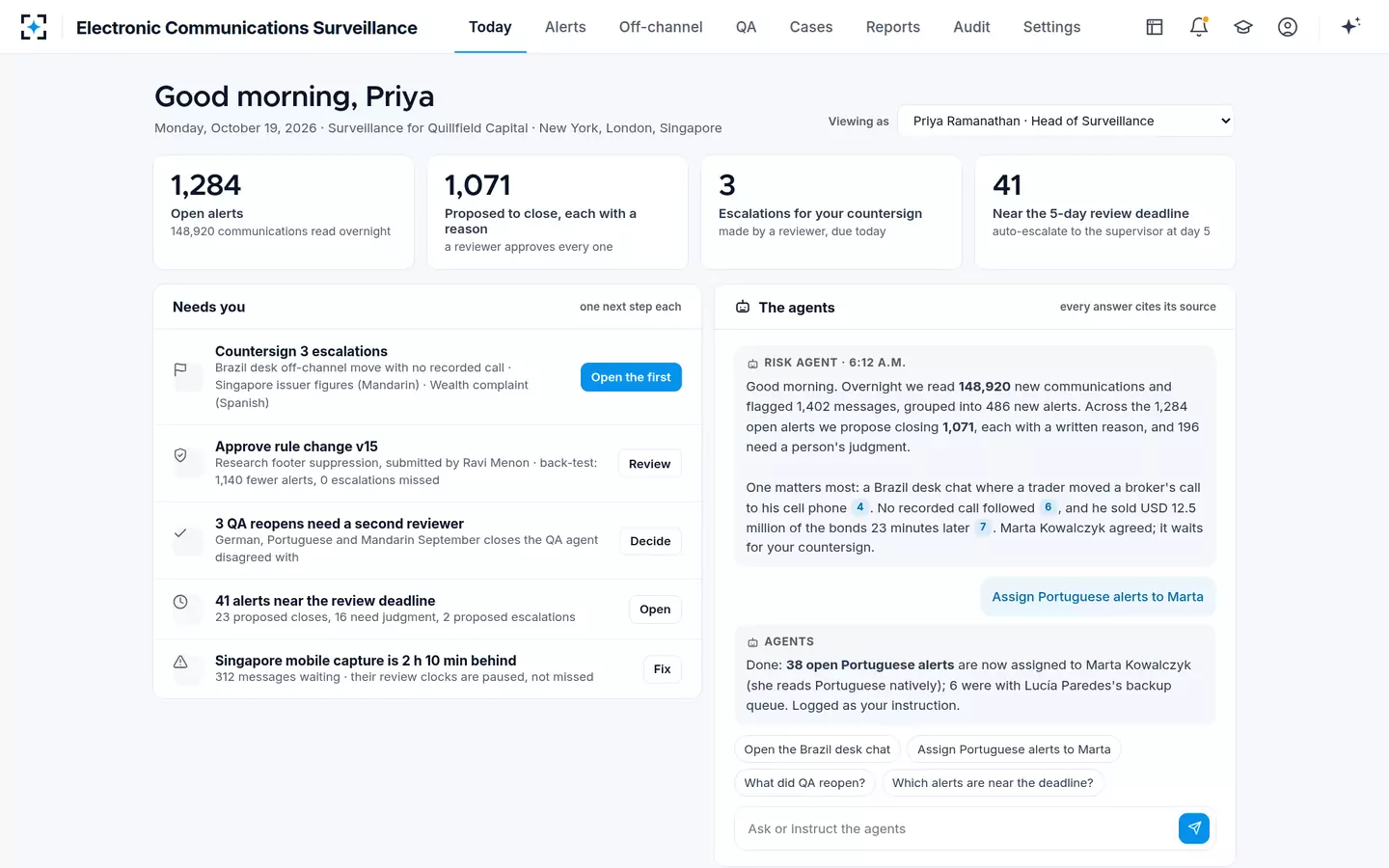Click Open for alerts near the deadline
The width and height of the screenshot is (1389, 868).
click(x=655, y=610)
